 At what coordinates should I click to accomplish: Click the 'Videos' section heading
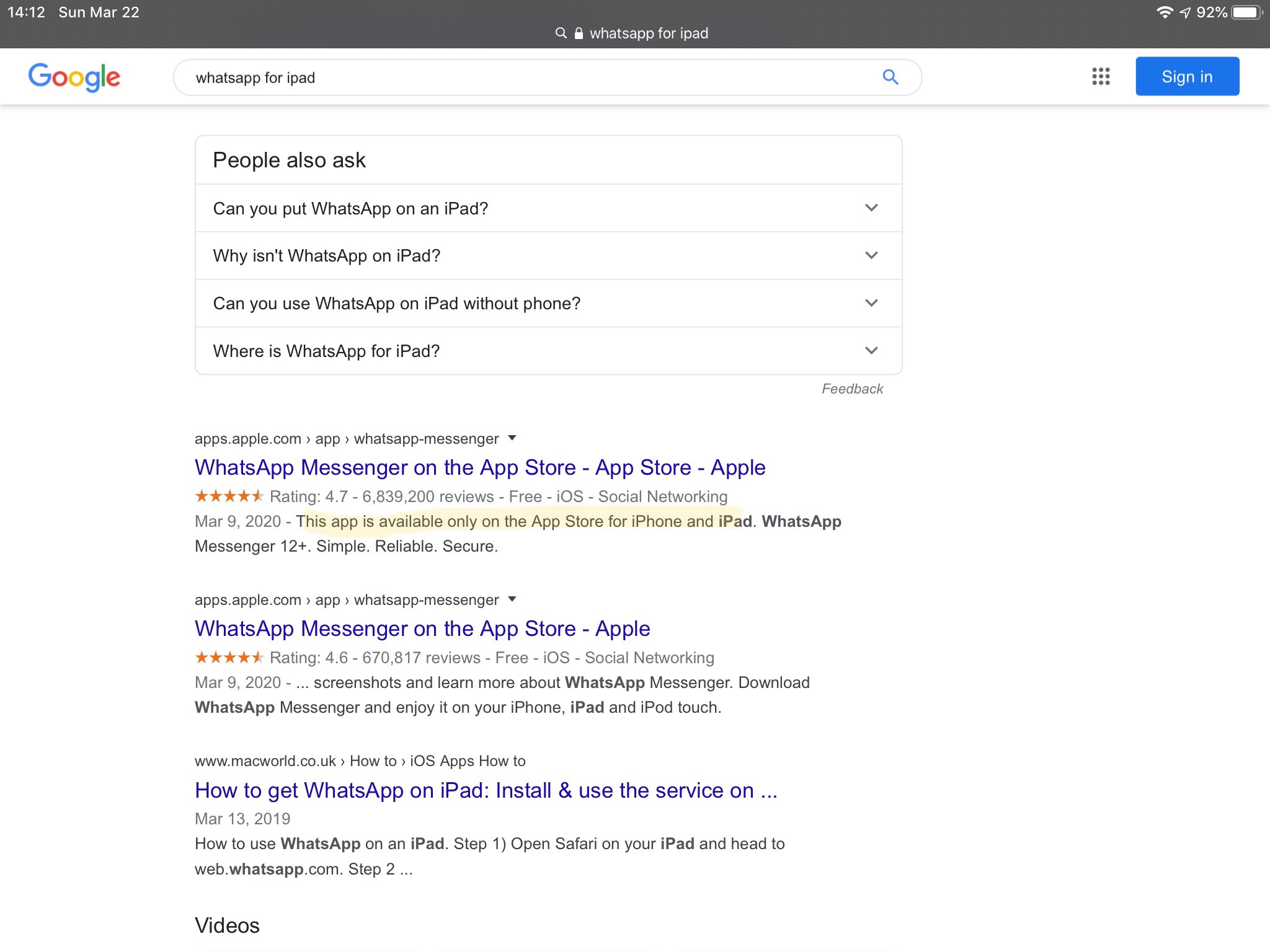pos(227,925)
